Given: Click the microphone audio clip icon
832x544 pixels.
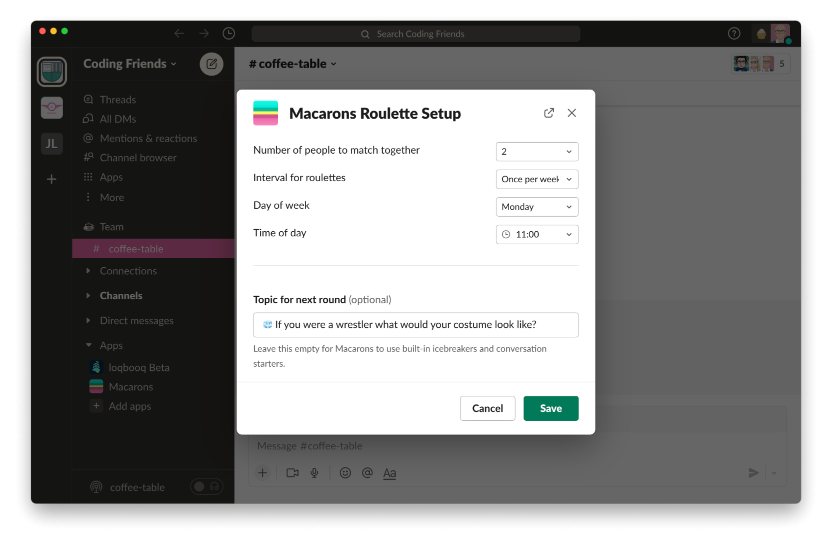Looking at the screenshot, I should (315, 472).
